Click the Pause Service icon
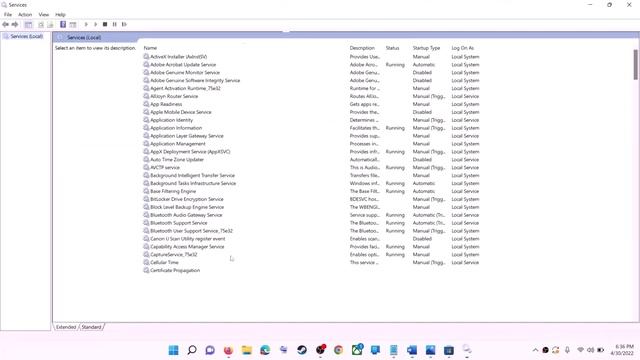Viewport: 640px width, 360px height. [115, 24]
